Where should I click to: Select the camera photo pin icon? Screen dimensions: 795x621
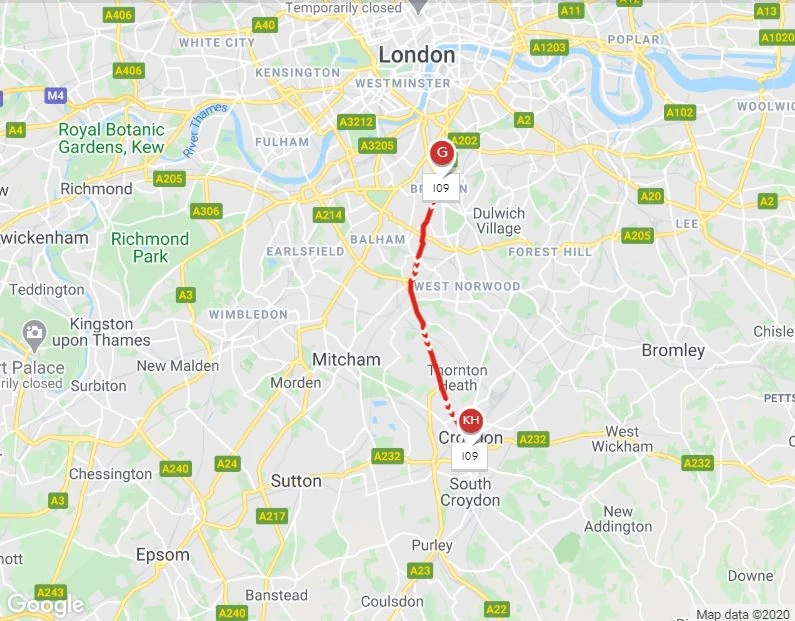click(x=34, y=336)
